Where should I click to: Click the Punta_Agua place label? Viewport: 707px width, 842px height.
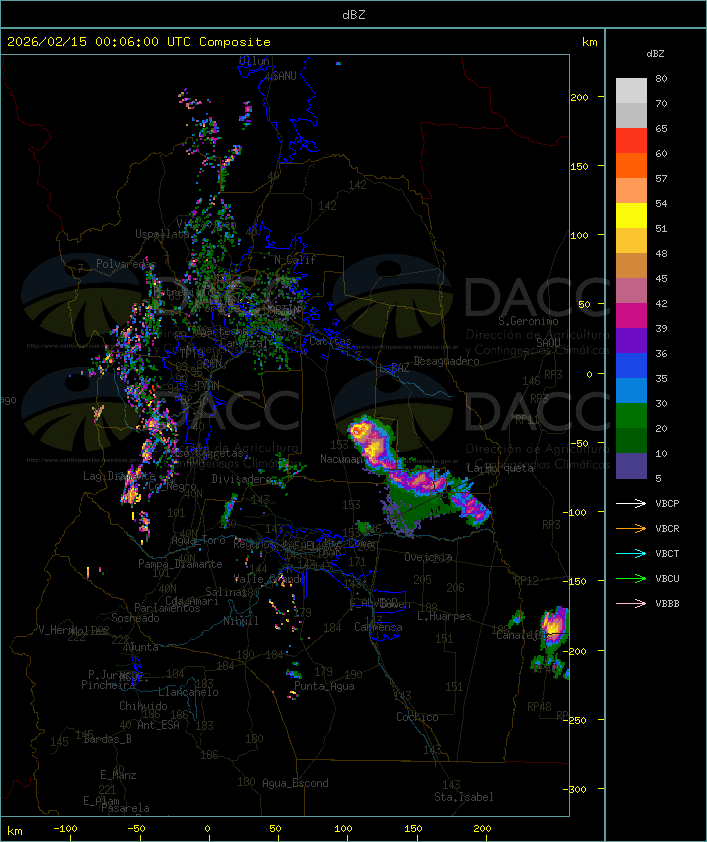click(324, 686)
